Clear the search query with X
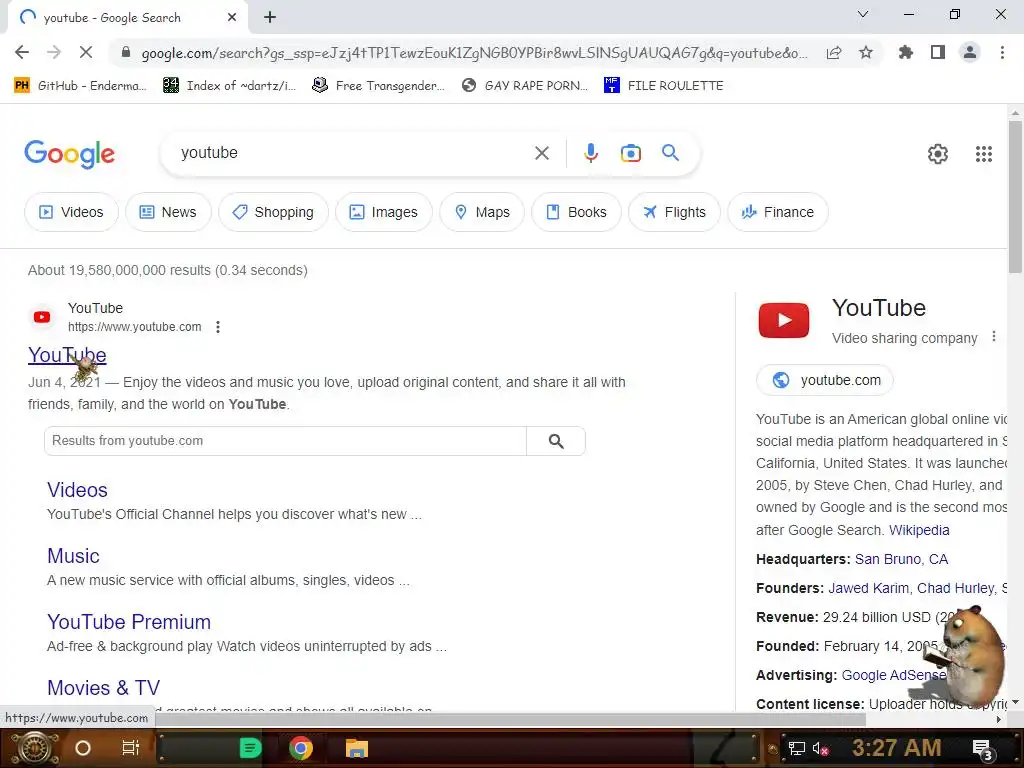This screenshot has width=1024, height=768. click(x=541, y=153)
